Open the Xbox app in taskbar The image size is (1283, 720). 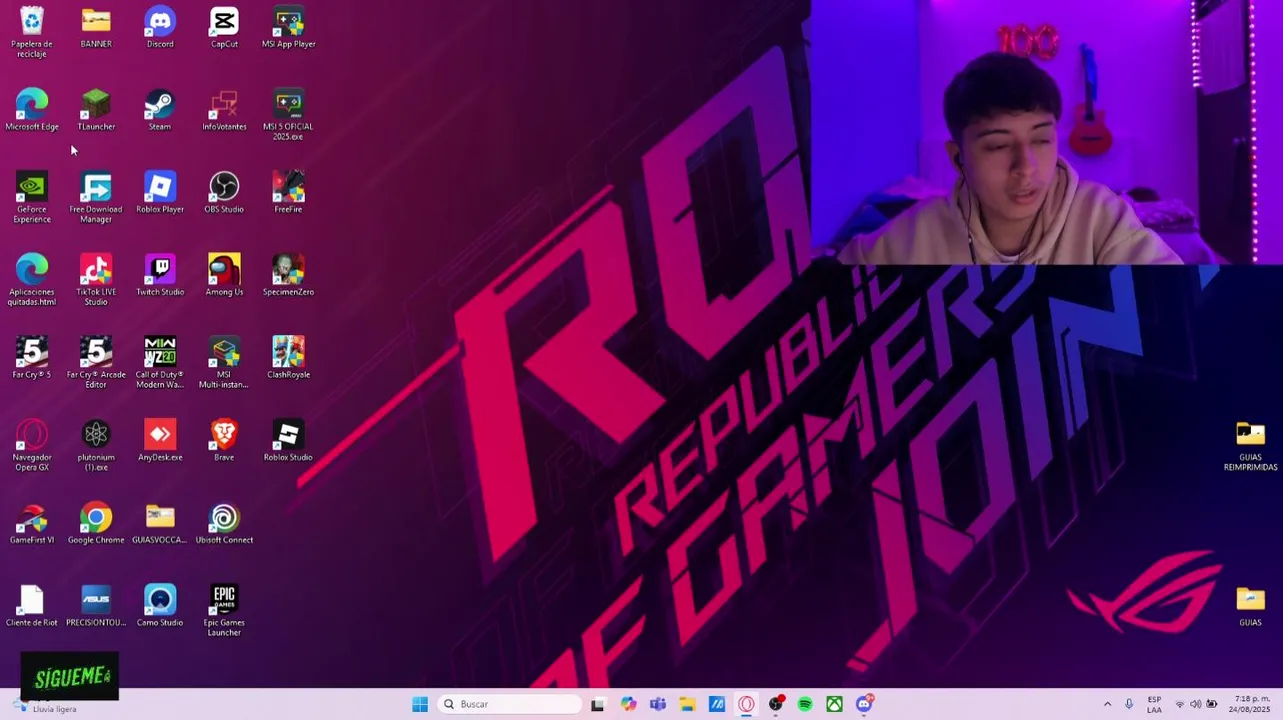pos(834,704)
